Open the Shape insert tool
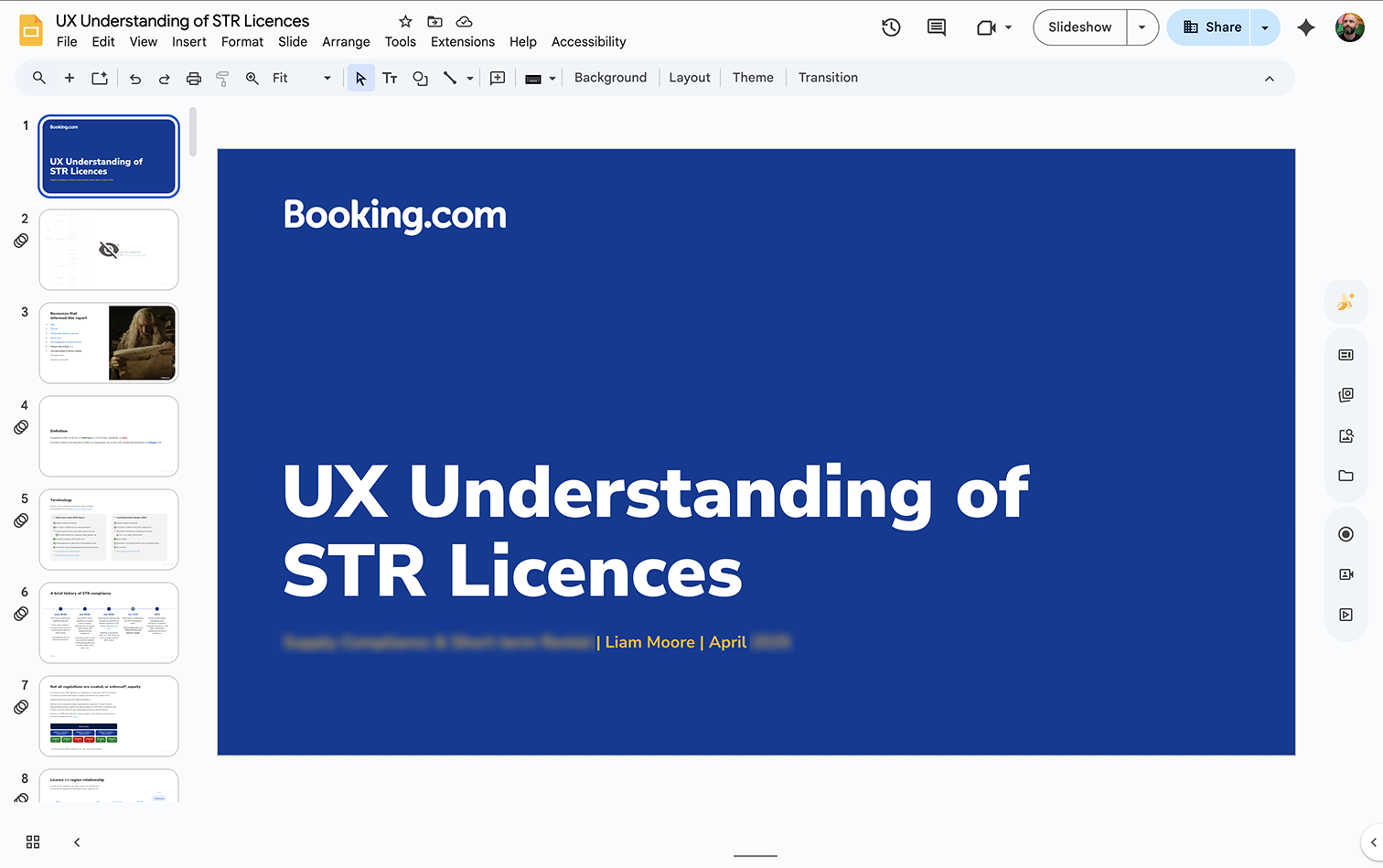Screen dimensions: 1383x868 click(x=420, y=78)
